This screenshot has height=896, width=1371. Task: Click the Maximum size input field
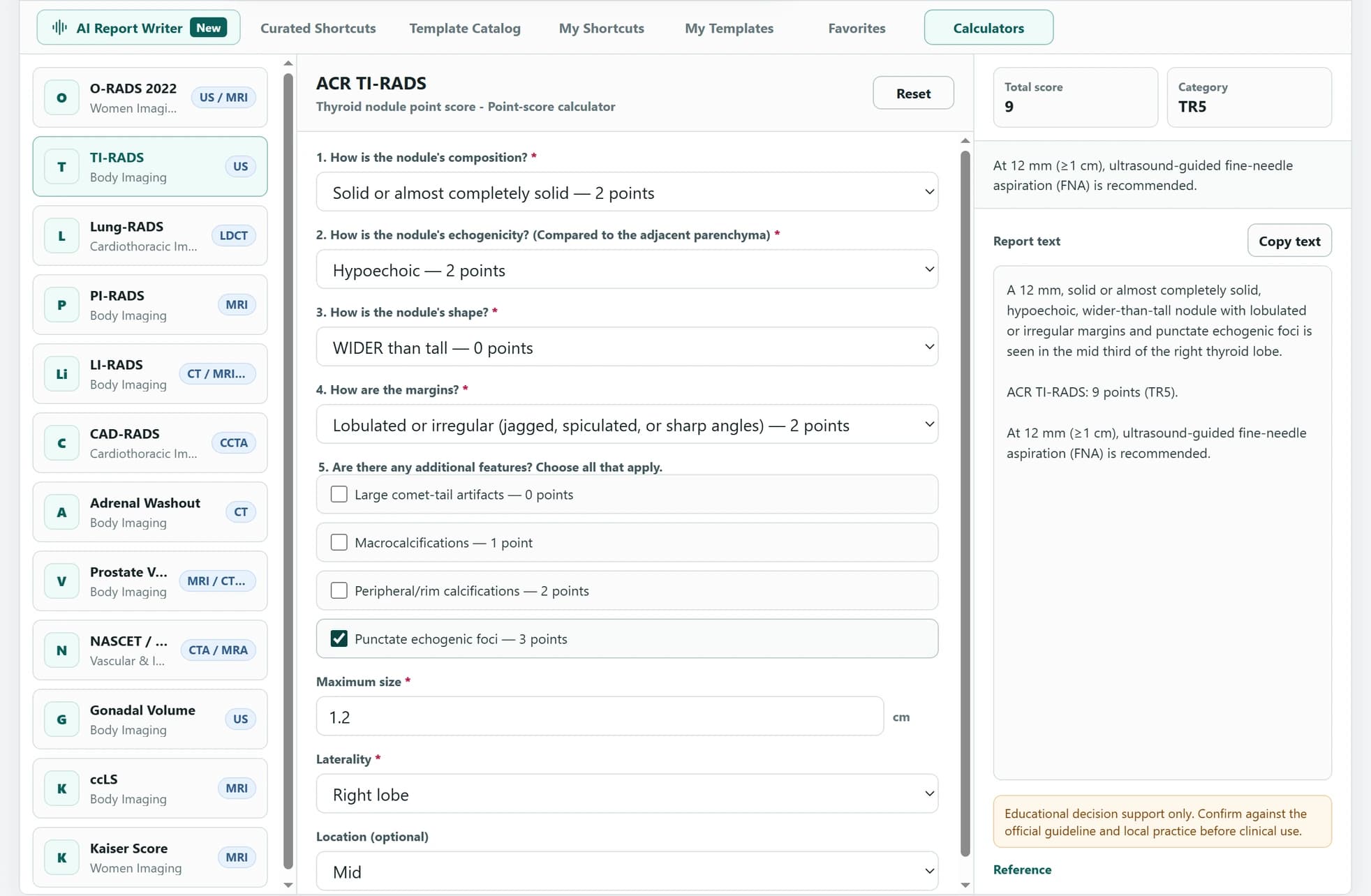click(600, 716)
